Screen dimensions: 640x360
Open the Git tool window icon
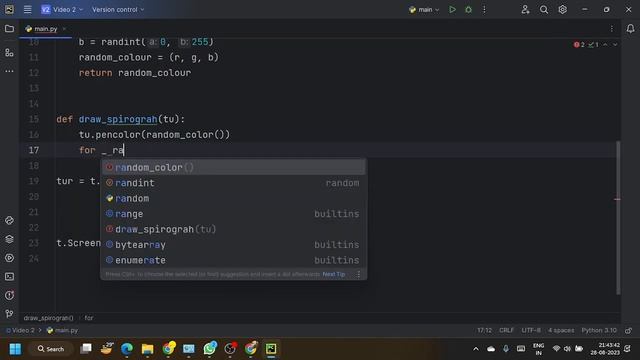click(9, 313)
